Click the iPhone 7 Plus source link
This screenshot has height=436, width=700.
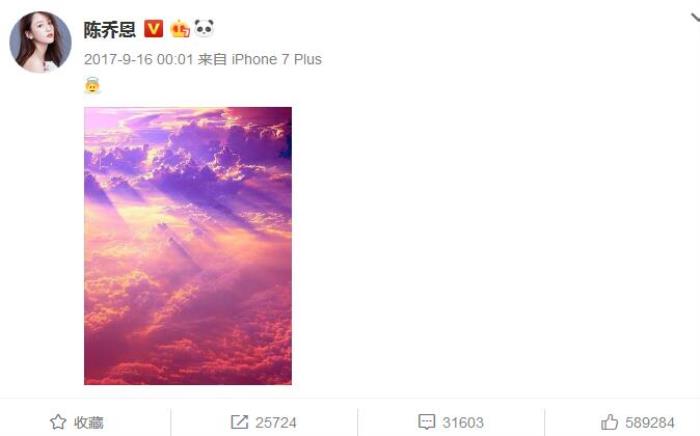[x=276, y=59]
